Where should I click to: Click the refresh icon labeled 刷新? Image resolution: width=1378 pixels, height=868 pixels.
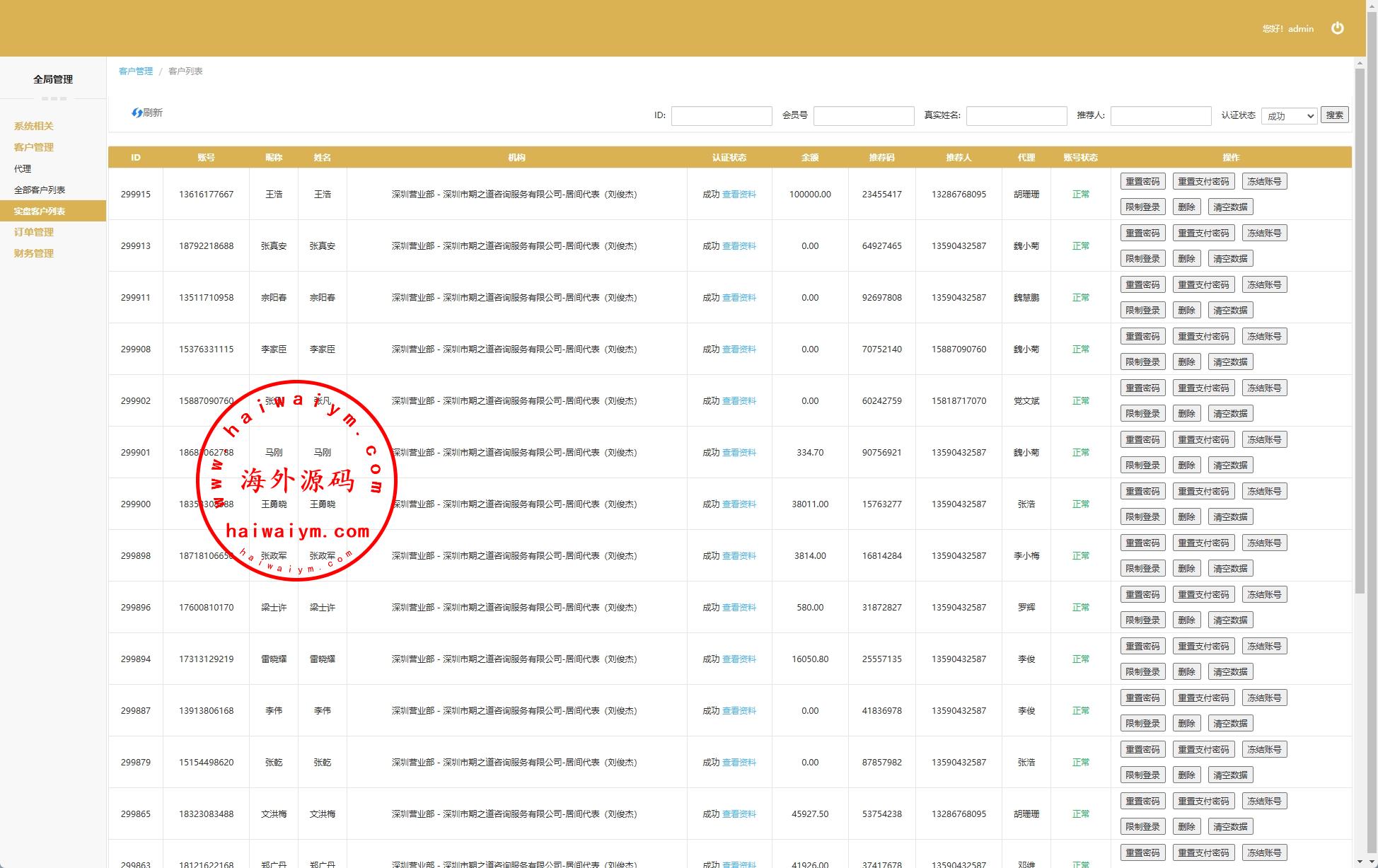(x=147, y=112)
